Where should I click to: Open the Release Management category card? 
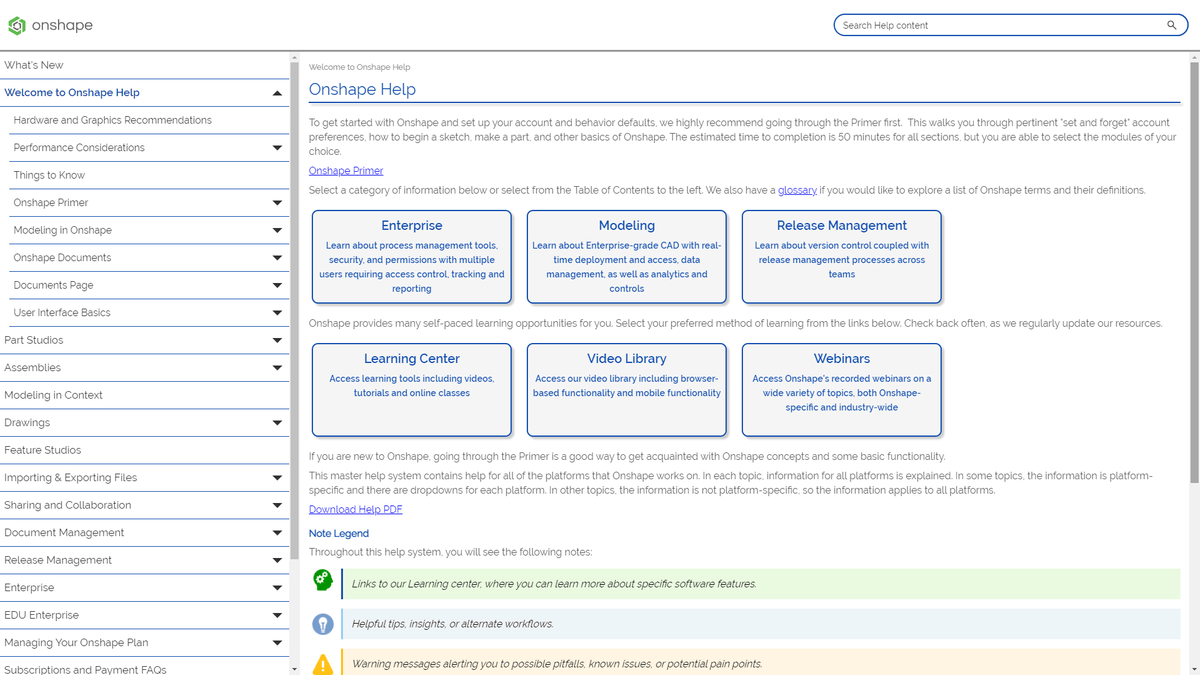tap(842, 257)
